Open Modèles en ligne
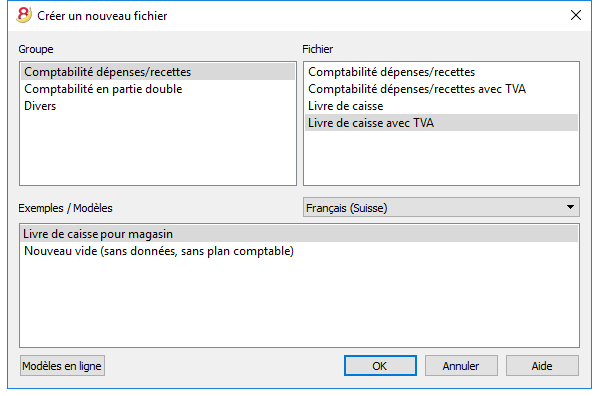Image resolution: width=599 pixels, height=396 pixels. (62, 366)
